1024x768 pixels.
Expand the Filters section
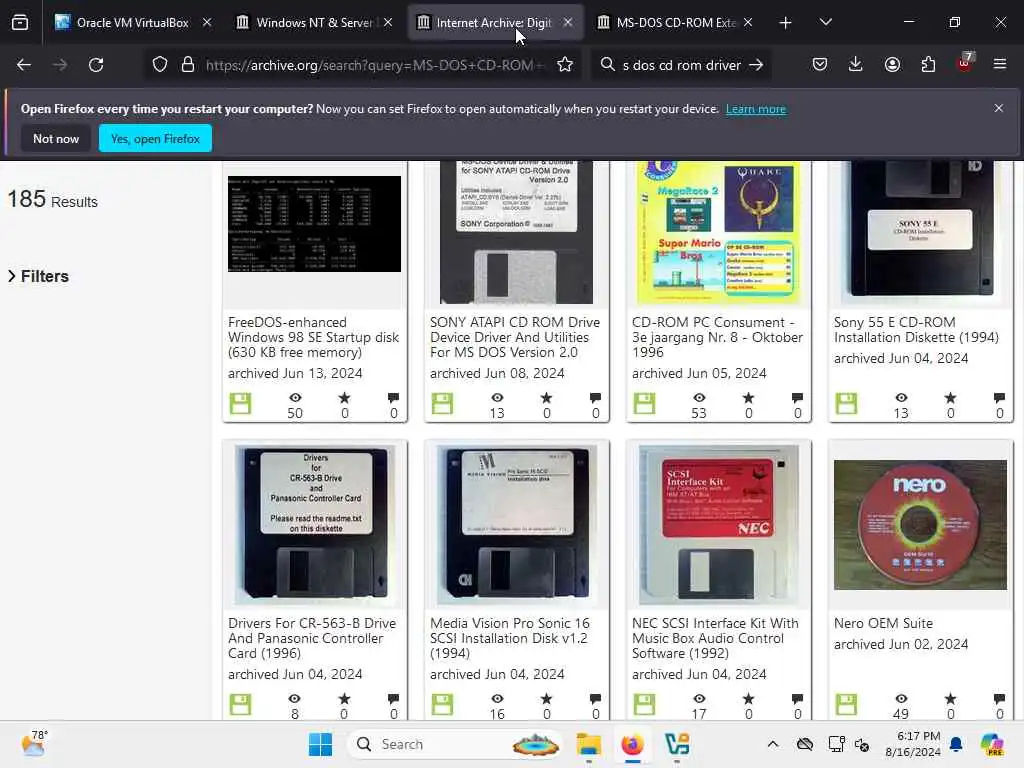click(x=39, y=276)
